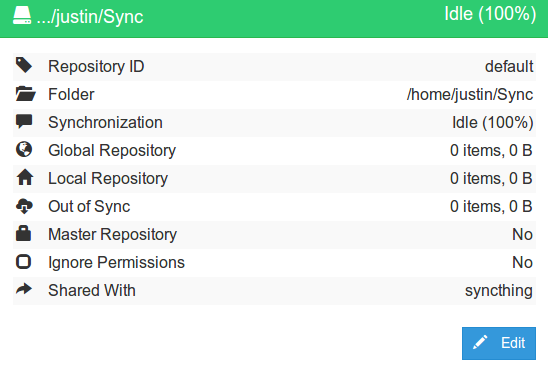Image resolution: width=548 pixels, height=369 pixels.
Task: Click the Ignore Permissions No value
Action: click(522, 262)
